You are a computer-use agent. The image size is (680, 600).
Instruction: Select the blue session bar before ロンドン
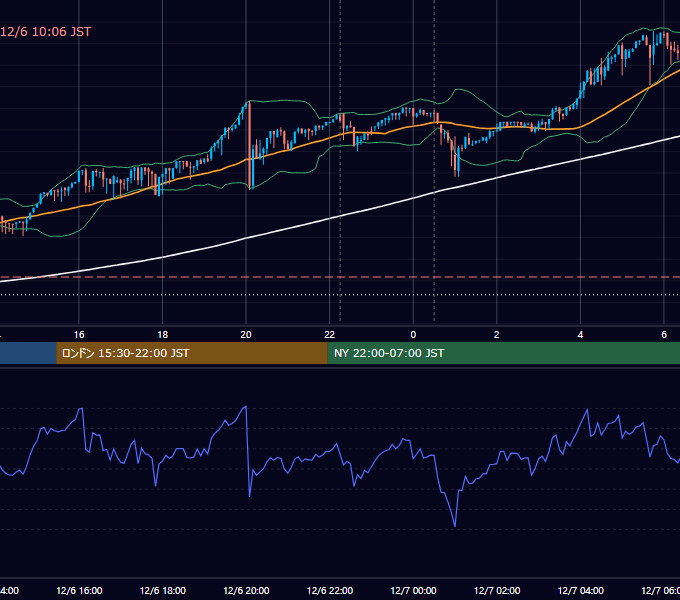[28, 353]
